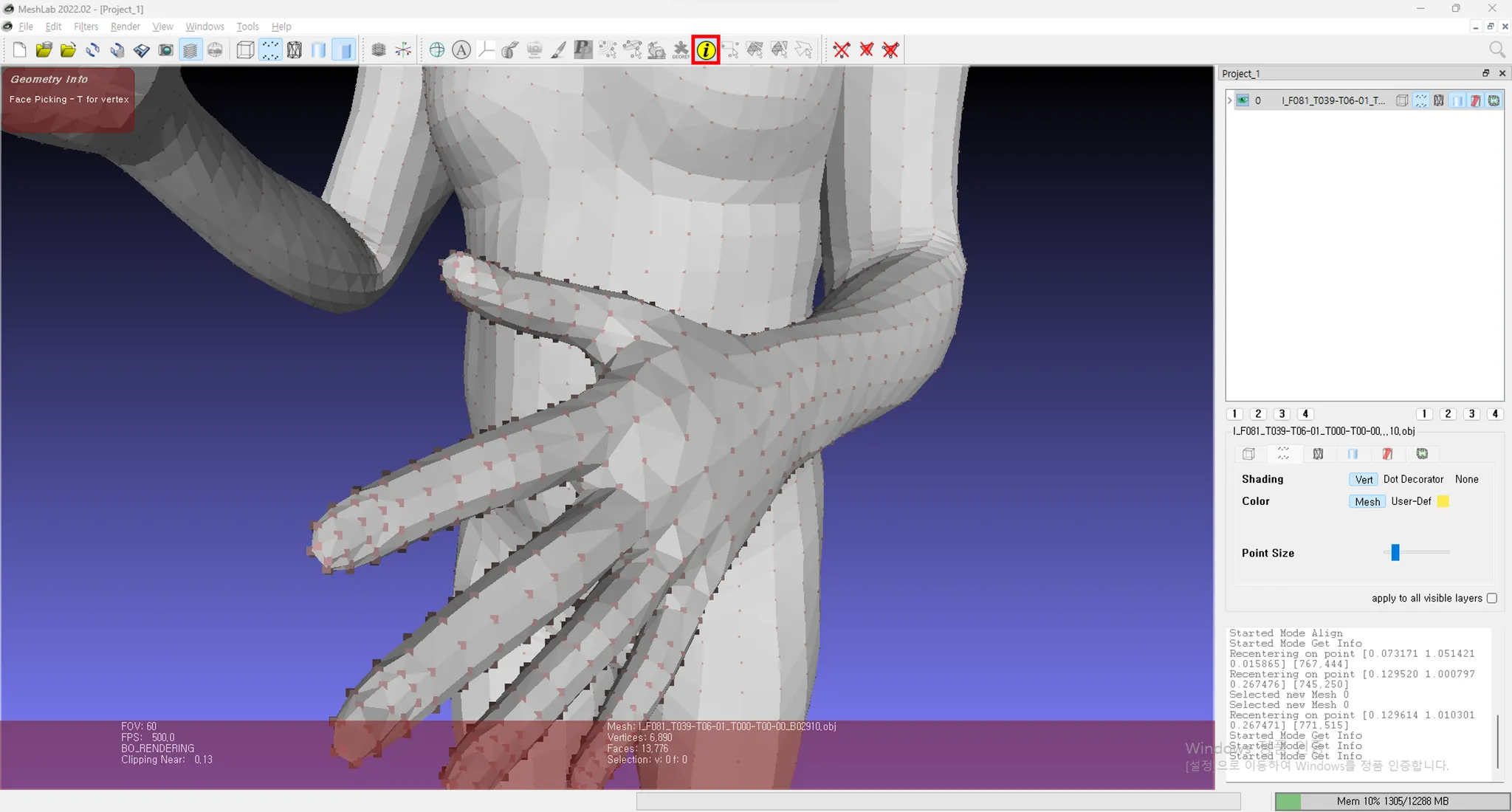Click the Show Axis icon

(403, 50)
